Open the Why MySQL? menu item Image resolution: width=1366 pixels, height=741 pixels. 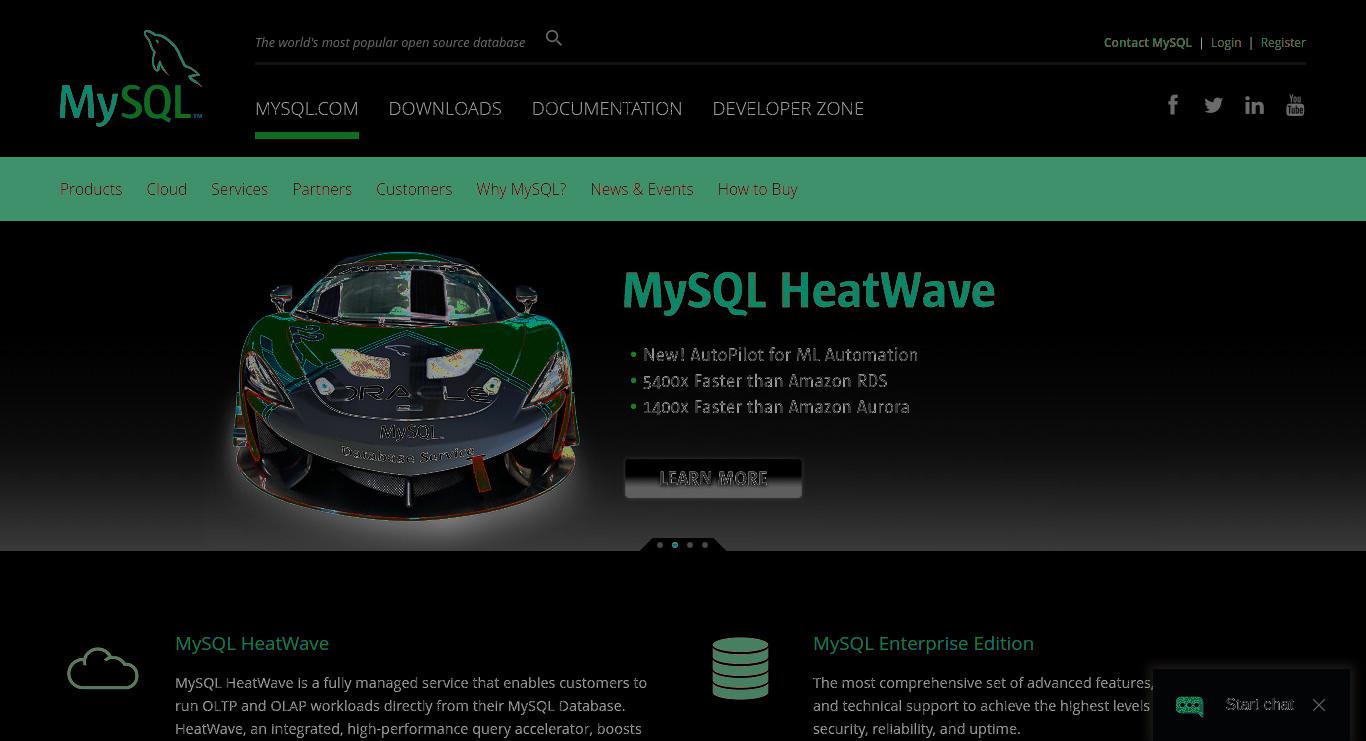(x=521, y=189)
